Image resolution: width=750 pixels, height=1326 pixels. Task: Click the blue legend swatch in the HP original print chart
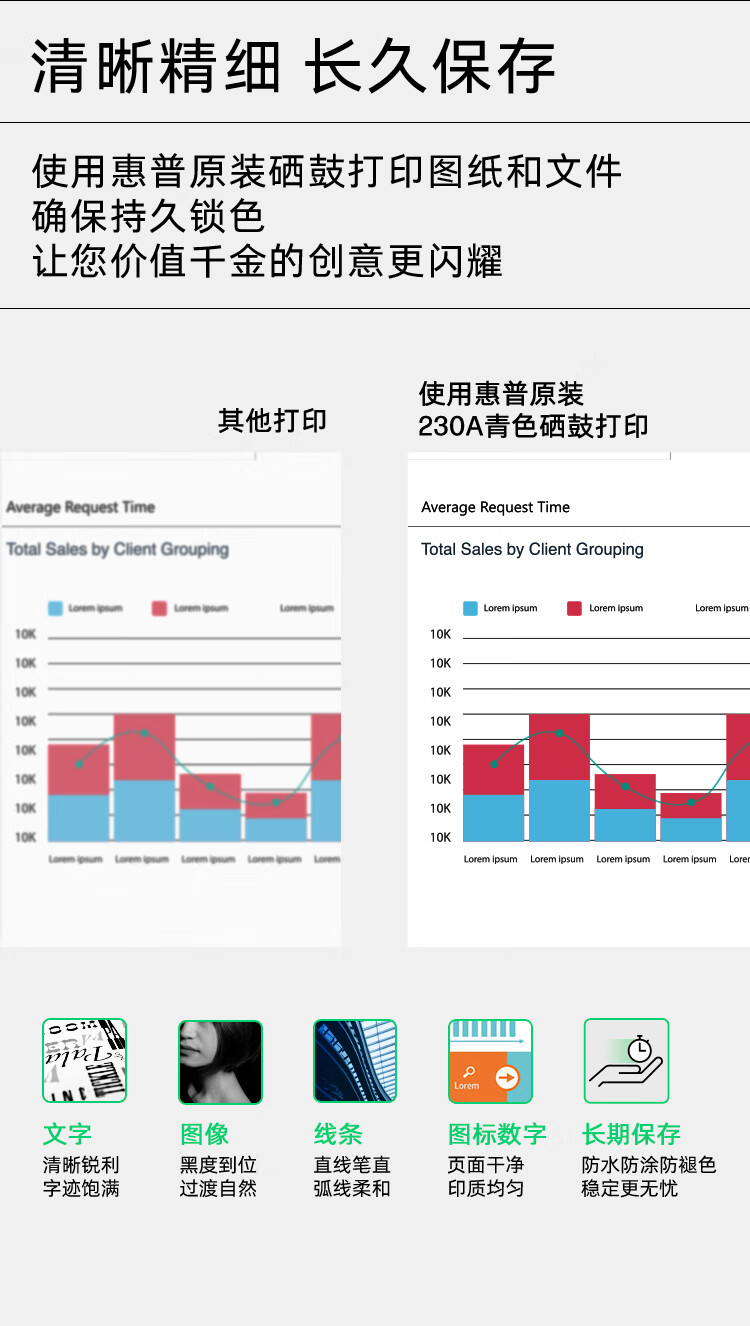(x=470, y=608)
